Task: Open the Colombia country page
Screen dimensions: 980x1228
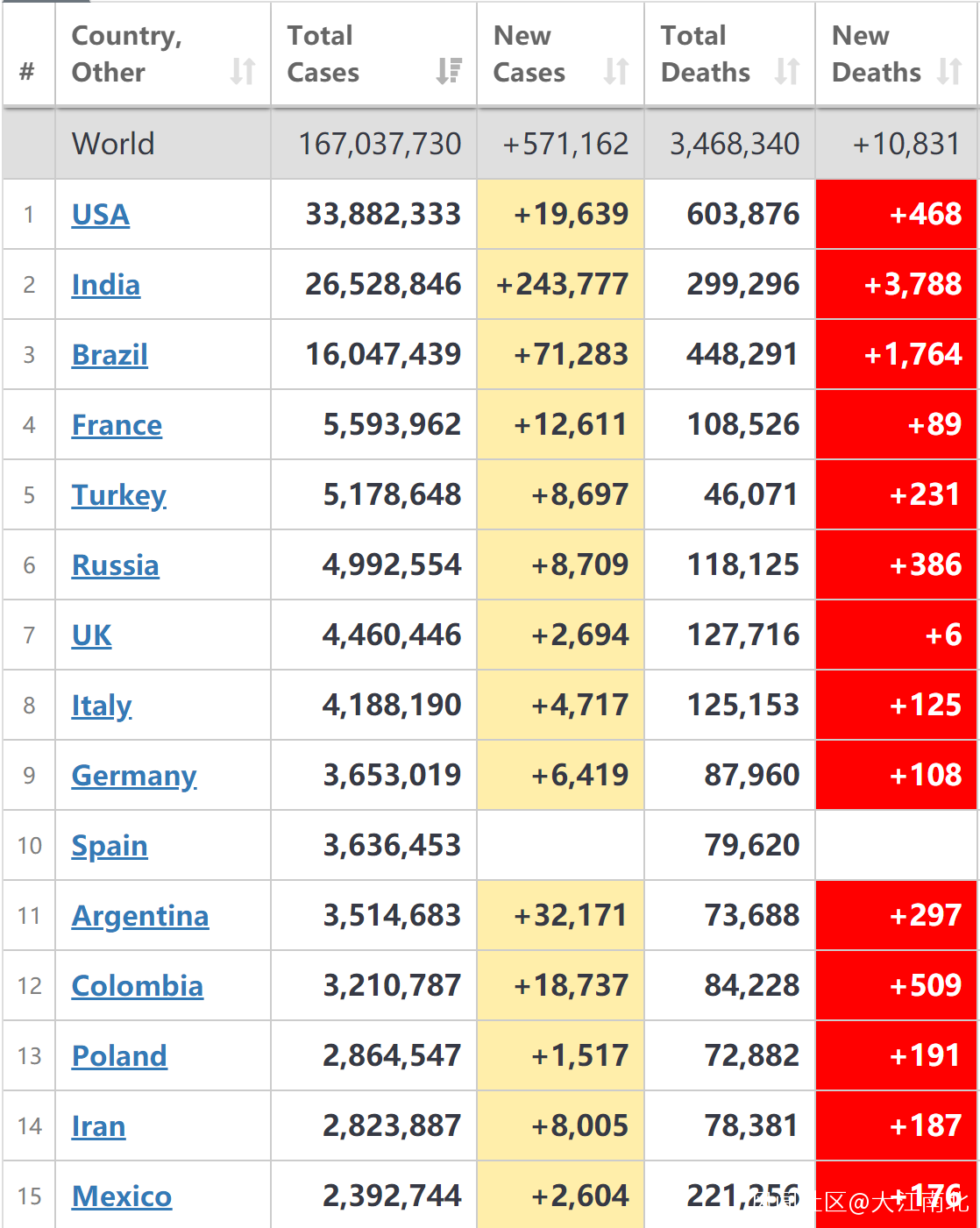Action: click(138, 986)
